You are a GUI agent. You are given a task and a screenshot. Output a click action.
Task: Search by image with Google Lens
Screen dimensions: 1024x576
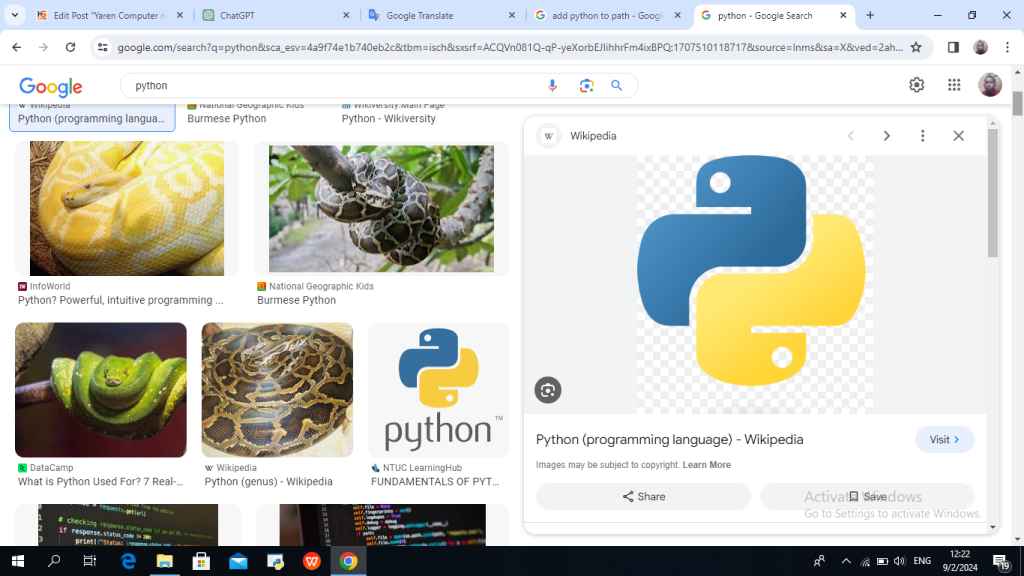pos(586,86)
